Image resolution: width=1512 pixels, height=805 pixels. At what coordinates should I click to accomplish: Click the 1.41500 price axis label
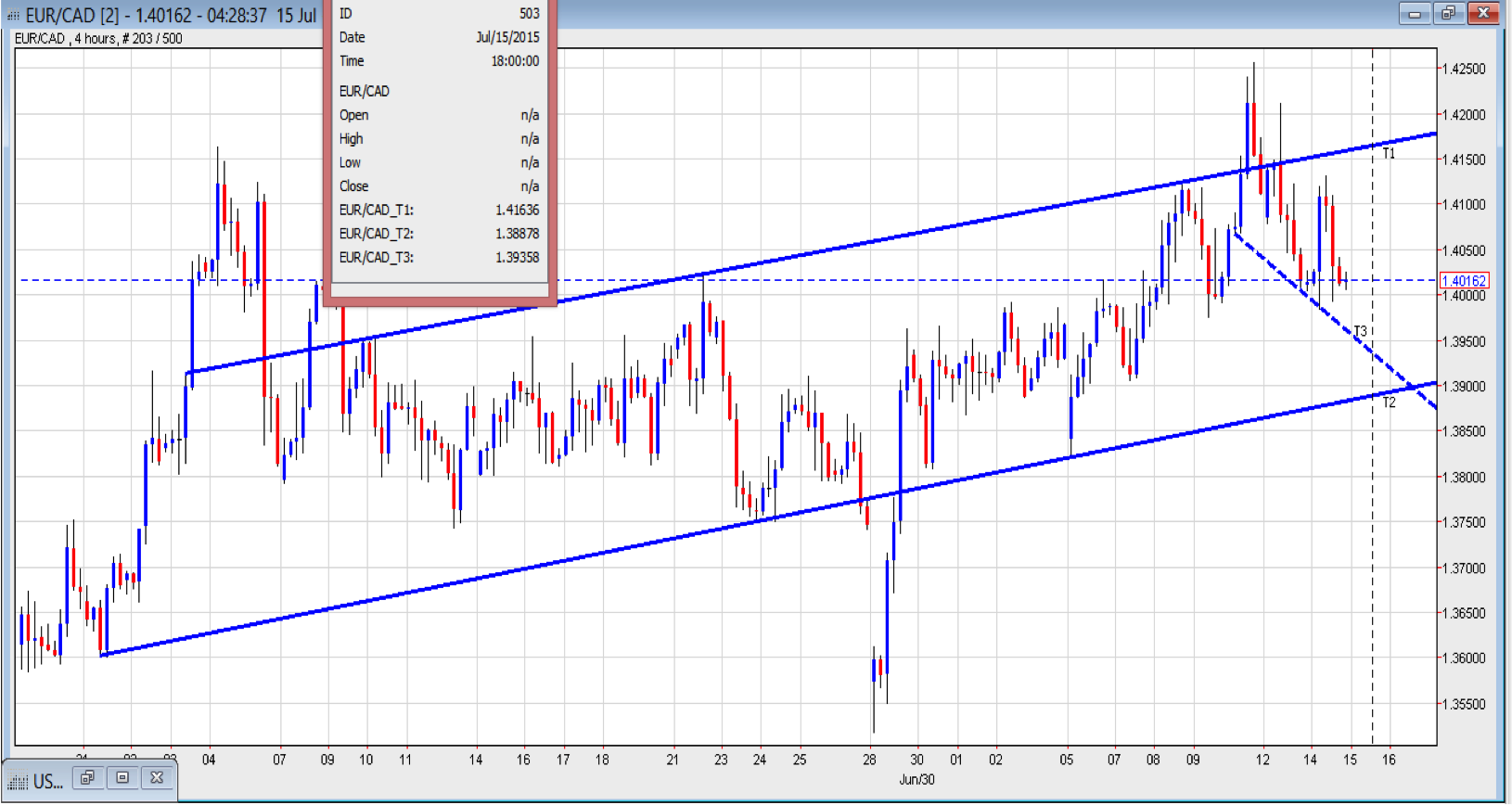pos(1465,160)
